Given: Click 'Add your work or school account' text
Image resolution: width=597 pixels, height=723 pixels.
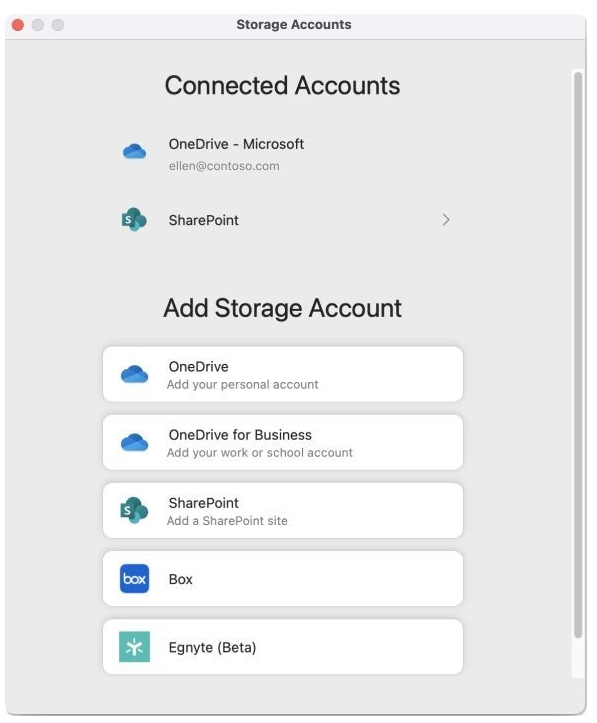Looking at the screenshot, I should (260, 453).
